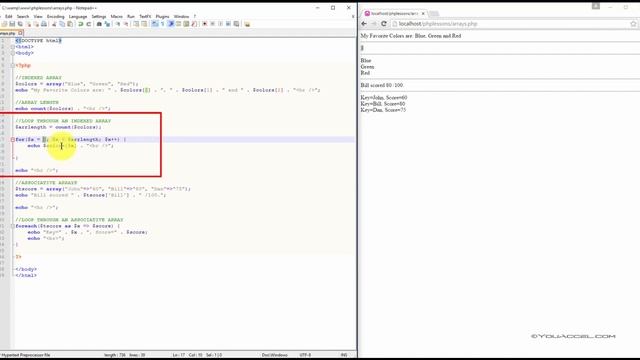The width and height of the screenshot is (640, 360).
Task: Toggle the Indent Guide toolbar icon
Action: coord(171,24)
